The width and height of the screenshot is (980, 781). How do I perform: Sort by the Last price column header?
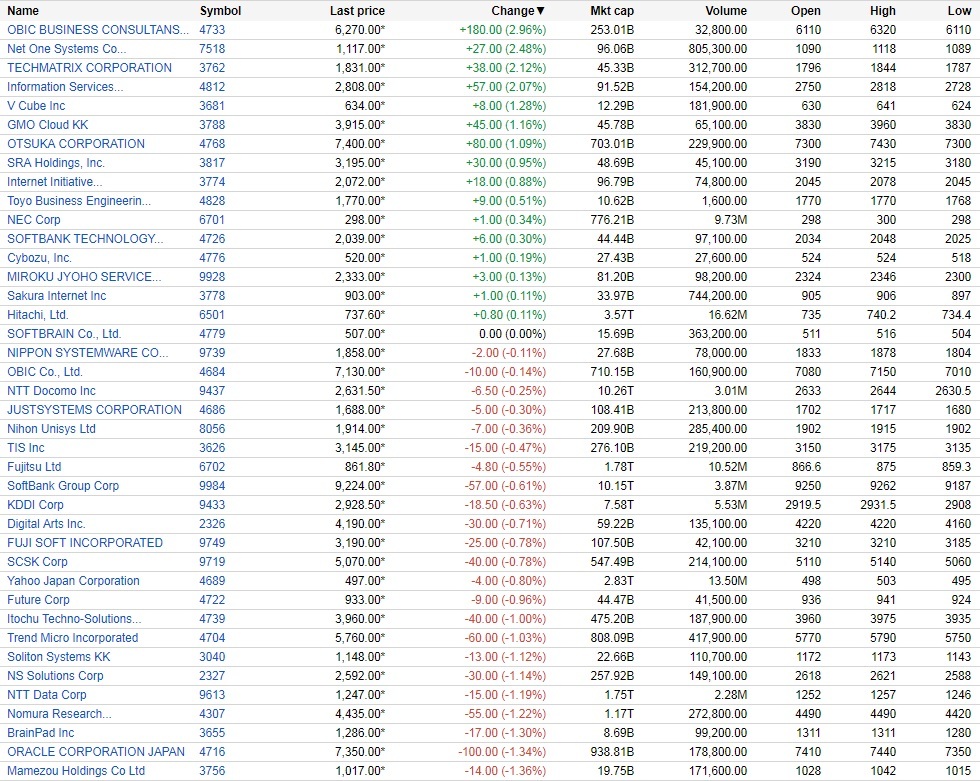(x=357, y=11)
